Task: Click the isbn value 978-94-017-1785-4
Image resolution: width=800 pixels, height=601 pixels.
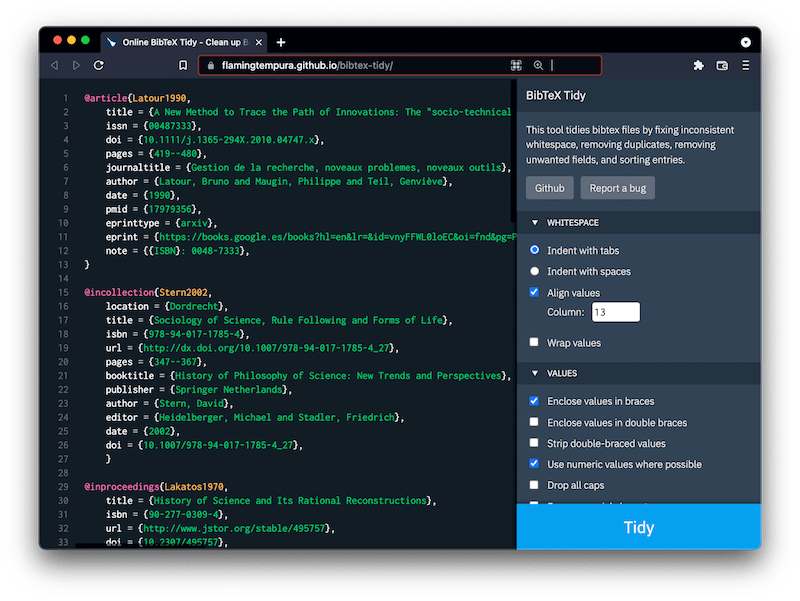Action: pos(194,334)
